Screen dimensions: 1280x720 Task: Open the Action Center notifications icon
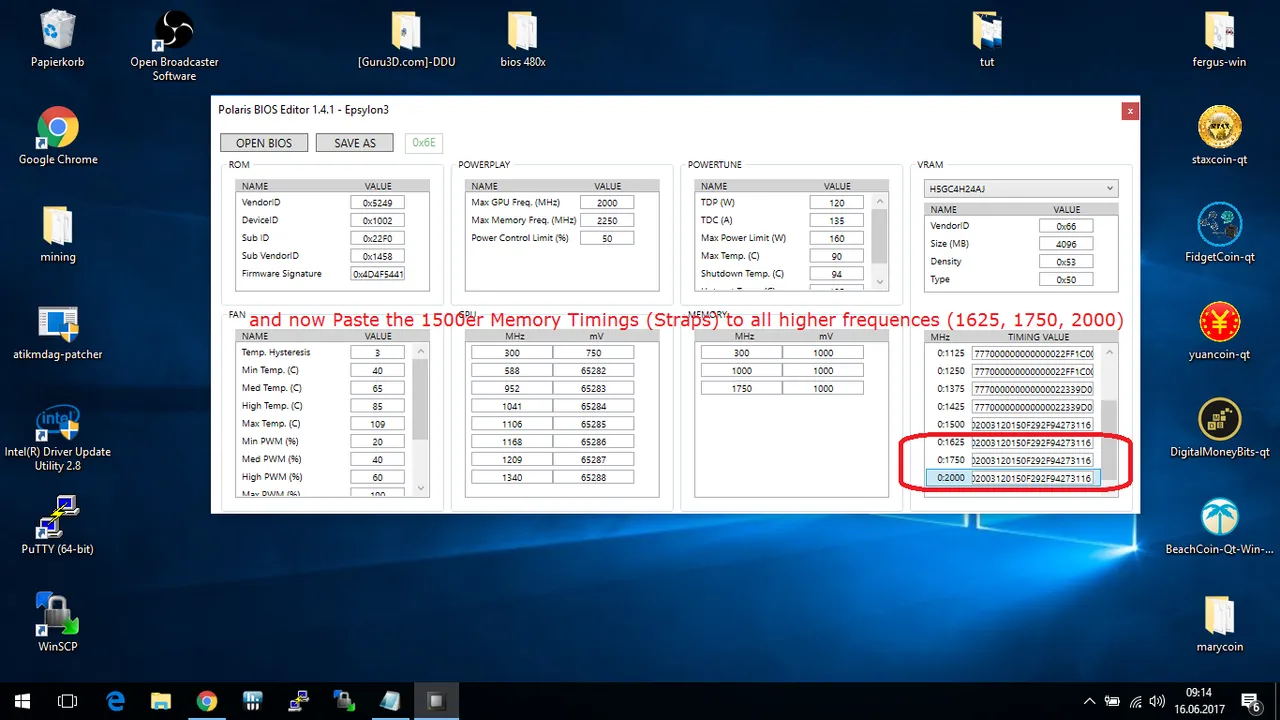[1251, 701]
